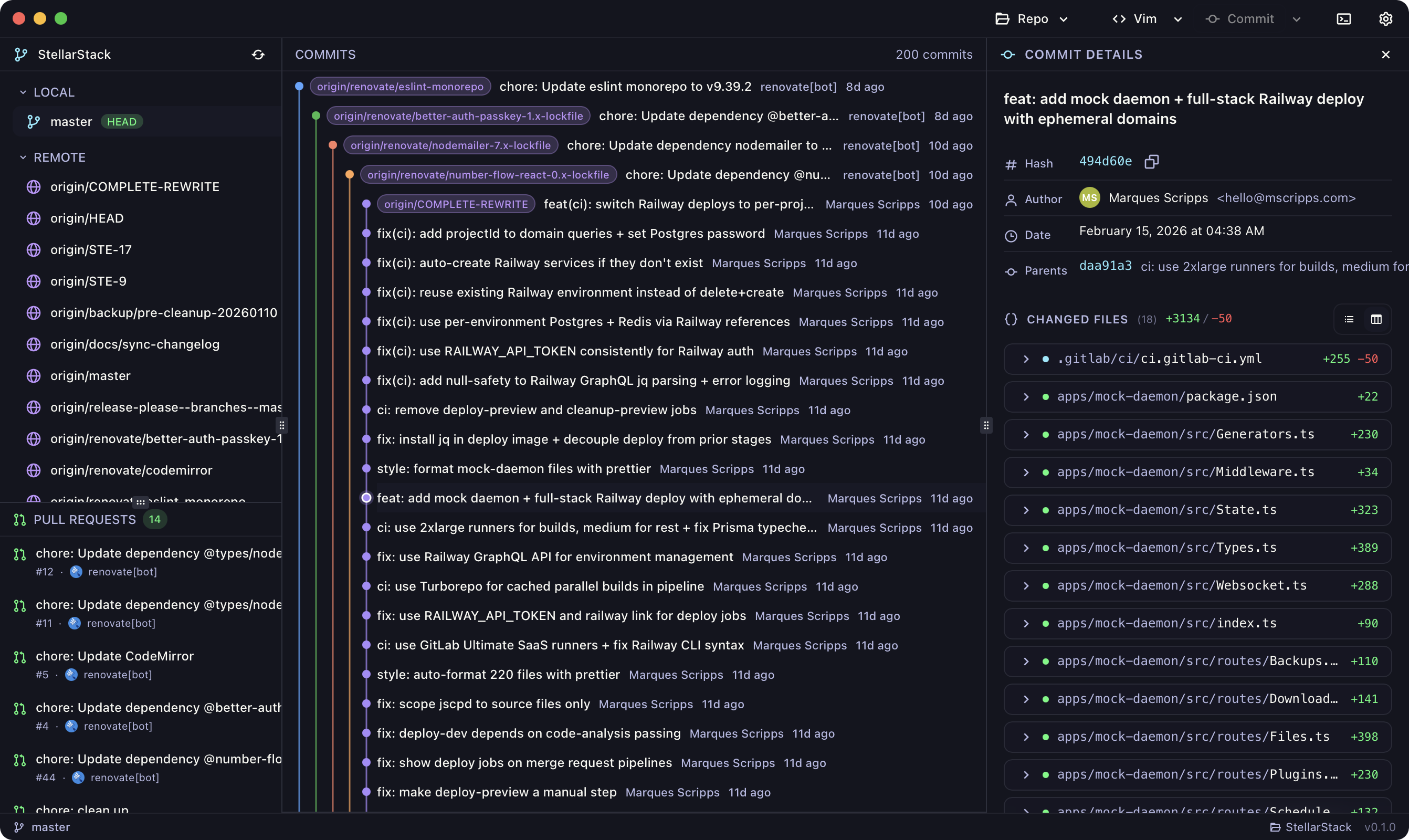Click the refresh icon next to StellarStack
Screen dimensions: 1409x840
click(x=258, y=55)
